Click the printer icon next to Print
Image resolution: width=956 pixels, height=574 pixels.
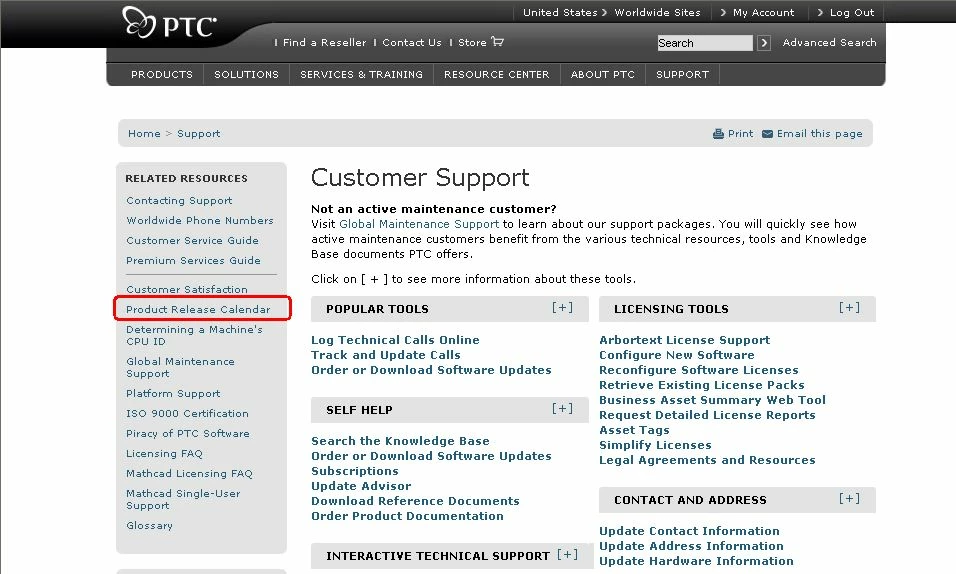point(718,134)
